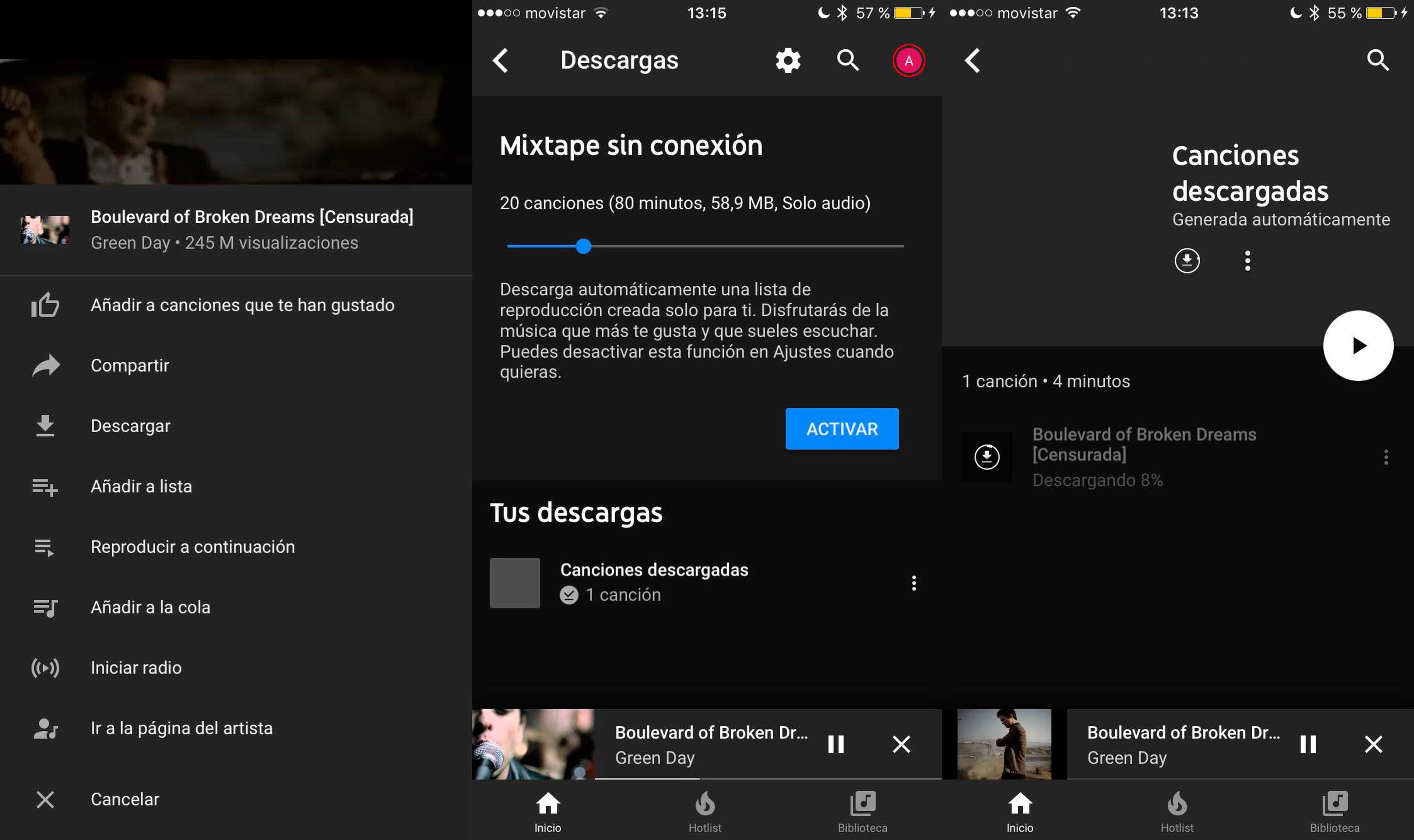Open search on Canciones descargadas screen
Viewport: 1414px width, 840px height.
pos(1378,60)
